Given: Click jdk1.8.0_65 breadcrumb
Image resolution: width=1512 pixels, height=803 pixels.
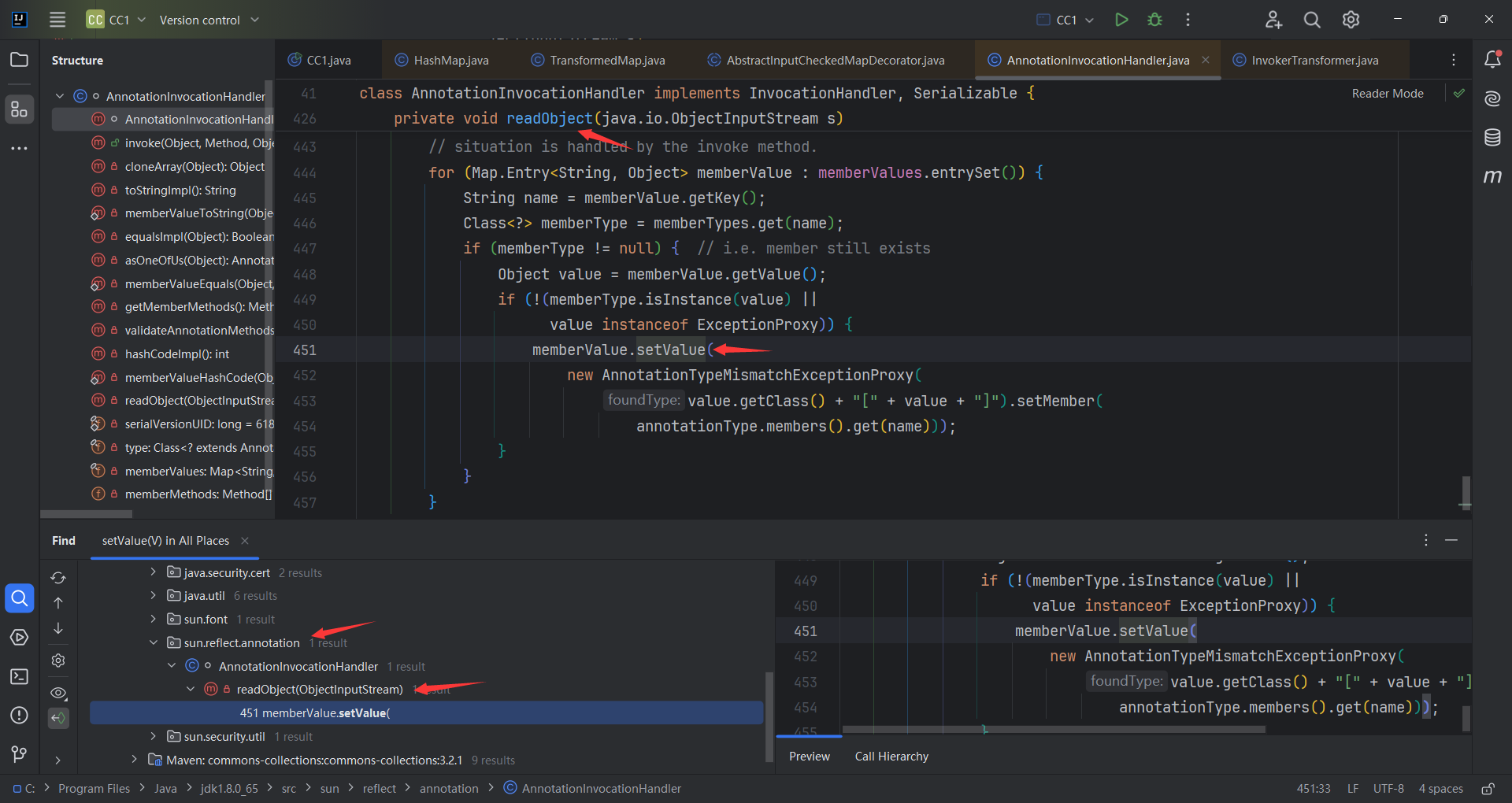Looking at the screenshot, I should pyautogui.click(x=229, y=789).
